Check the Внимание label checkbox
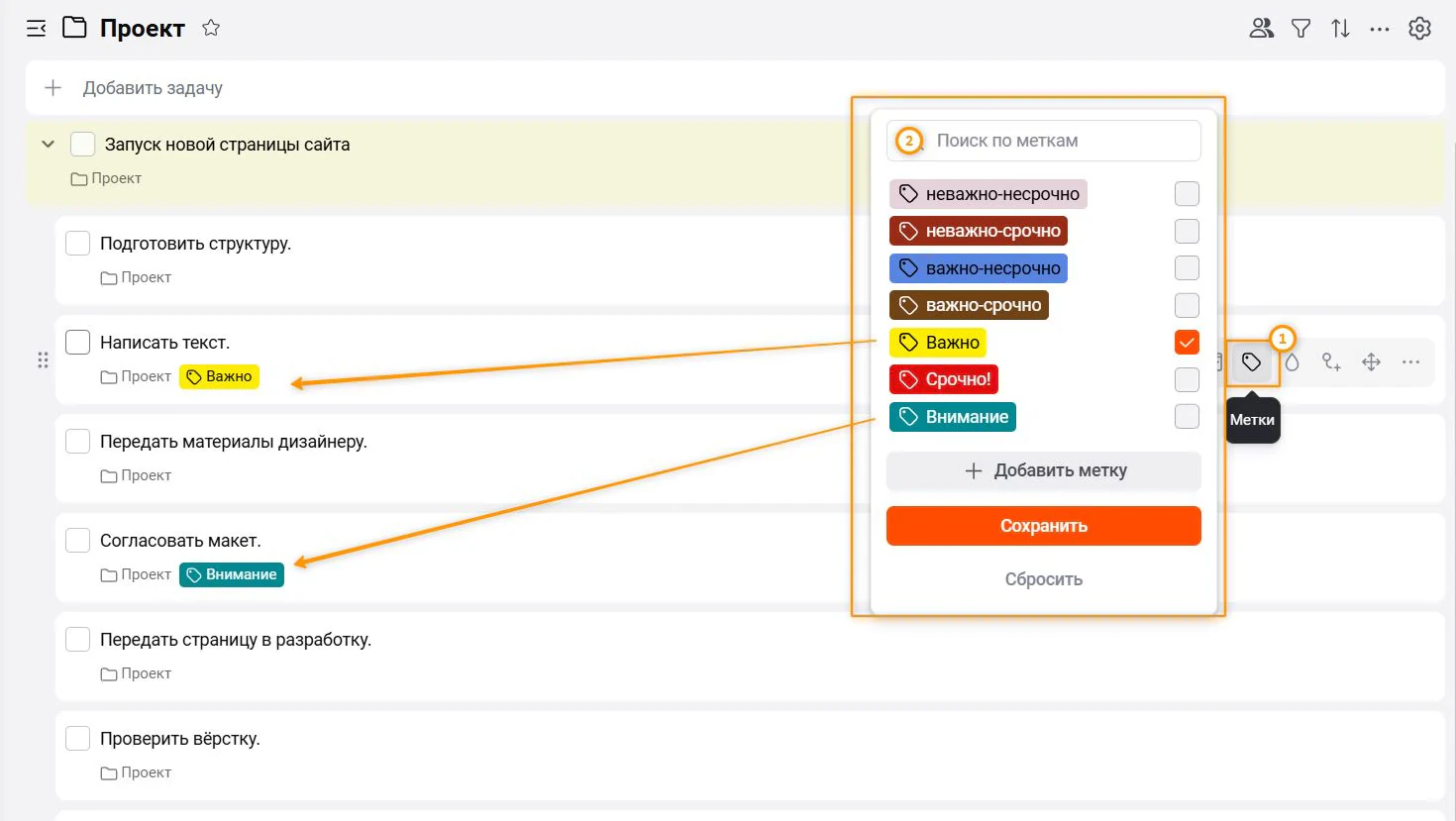 point(1187,417)
